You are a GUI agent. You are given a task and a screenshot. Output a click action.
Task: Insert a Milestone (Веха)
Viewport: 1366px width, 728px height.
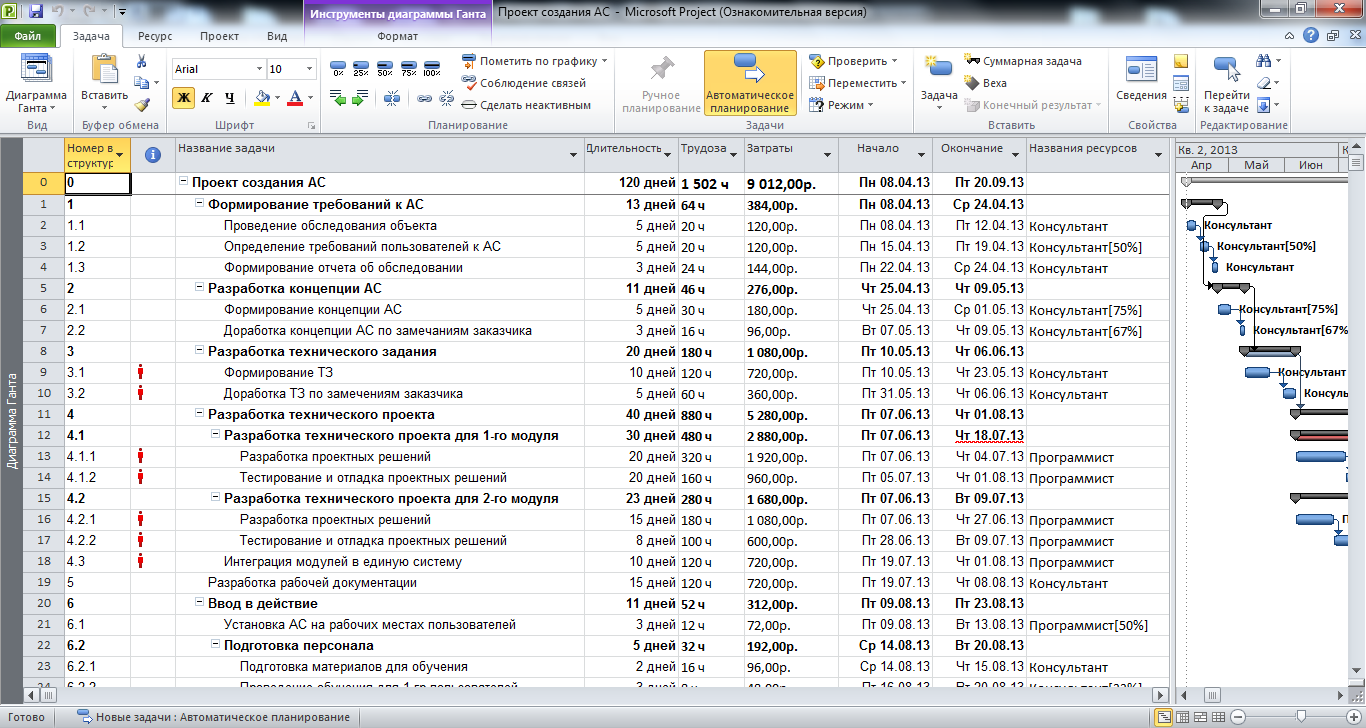click(986, 83)
